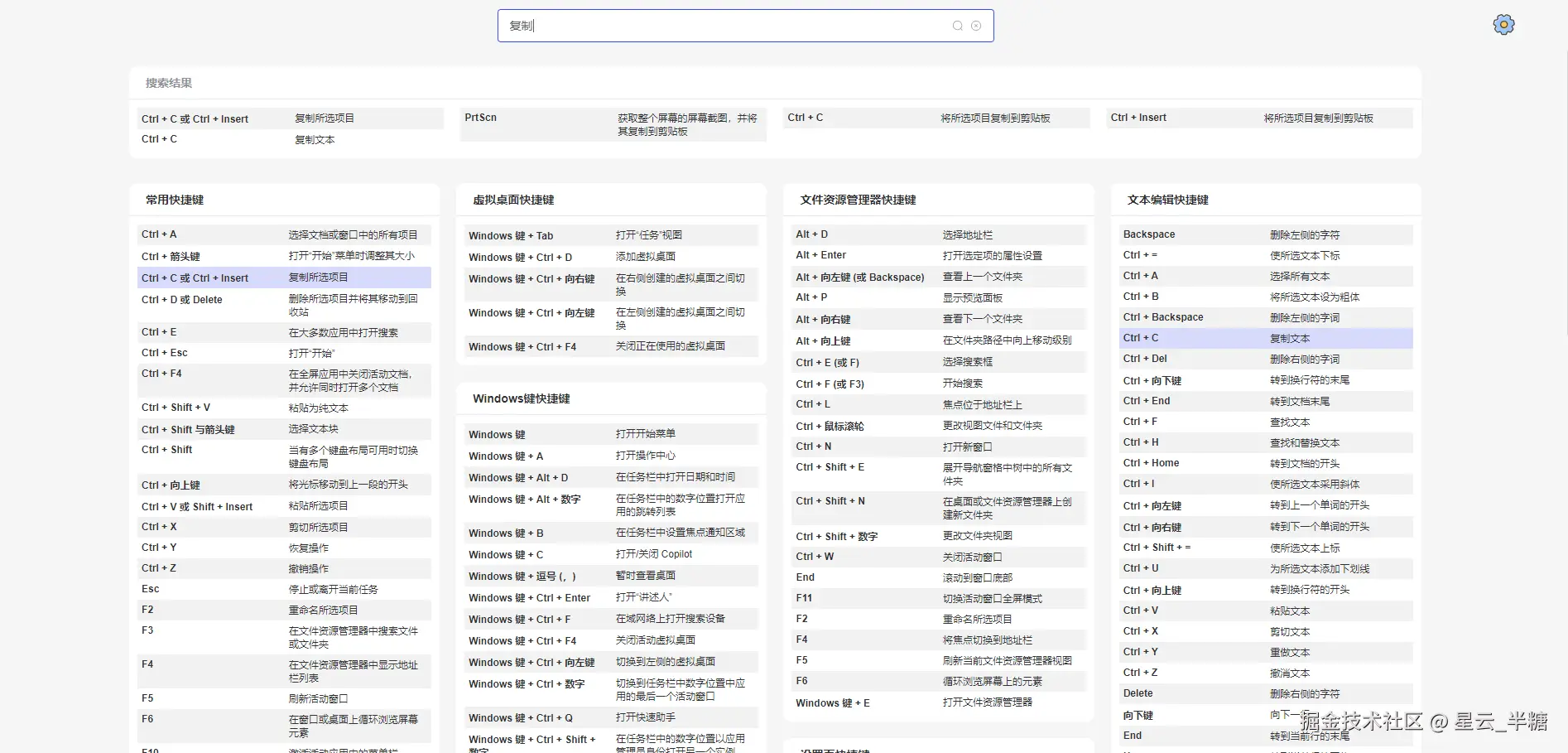Select the 显示预览面板 row
Viewport: 1568px width, 753px height.
click(x=939, y=297)
